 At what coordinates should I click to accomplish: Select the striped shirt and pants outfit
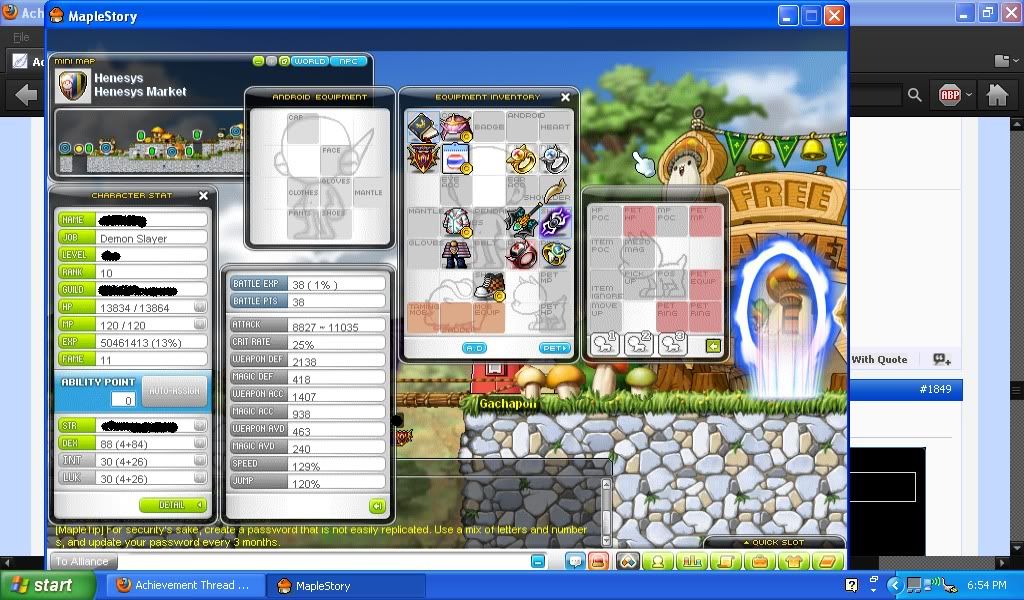456,254
